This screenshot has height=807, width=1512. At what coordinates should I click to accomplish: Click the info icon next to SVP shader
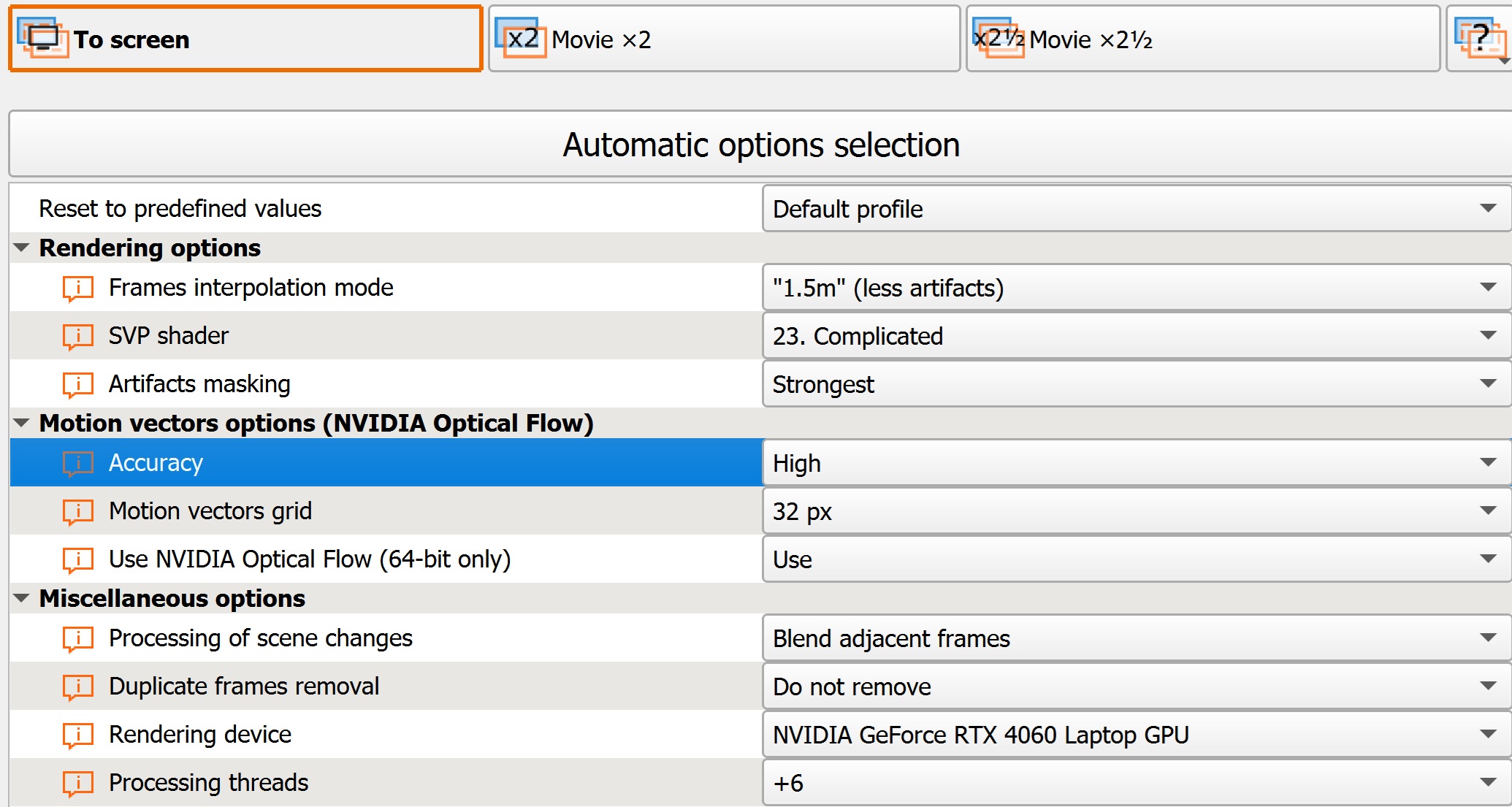tap(77, 336)
